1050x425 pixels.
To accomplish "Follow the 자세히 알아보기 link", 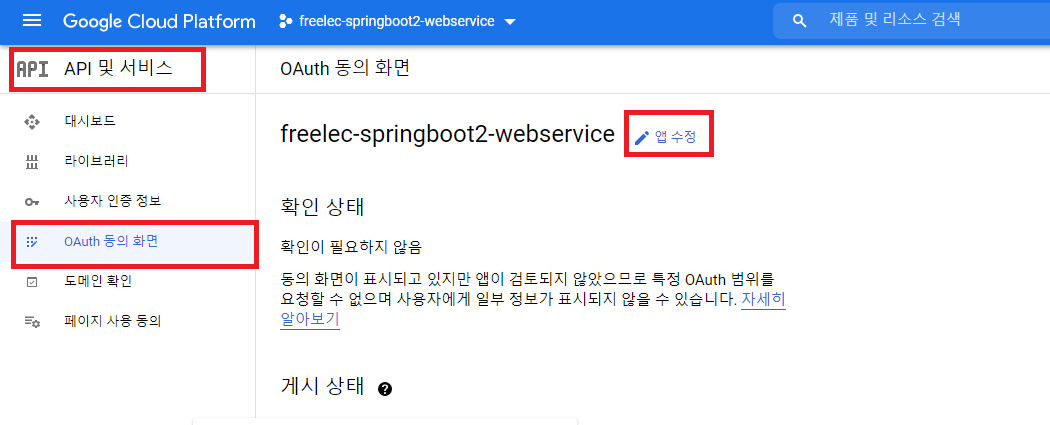I will coord(763,300).
